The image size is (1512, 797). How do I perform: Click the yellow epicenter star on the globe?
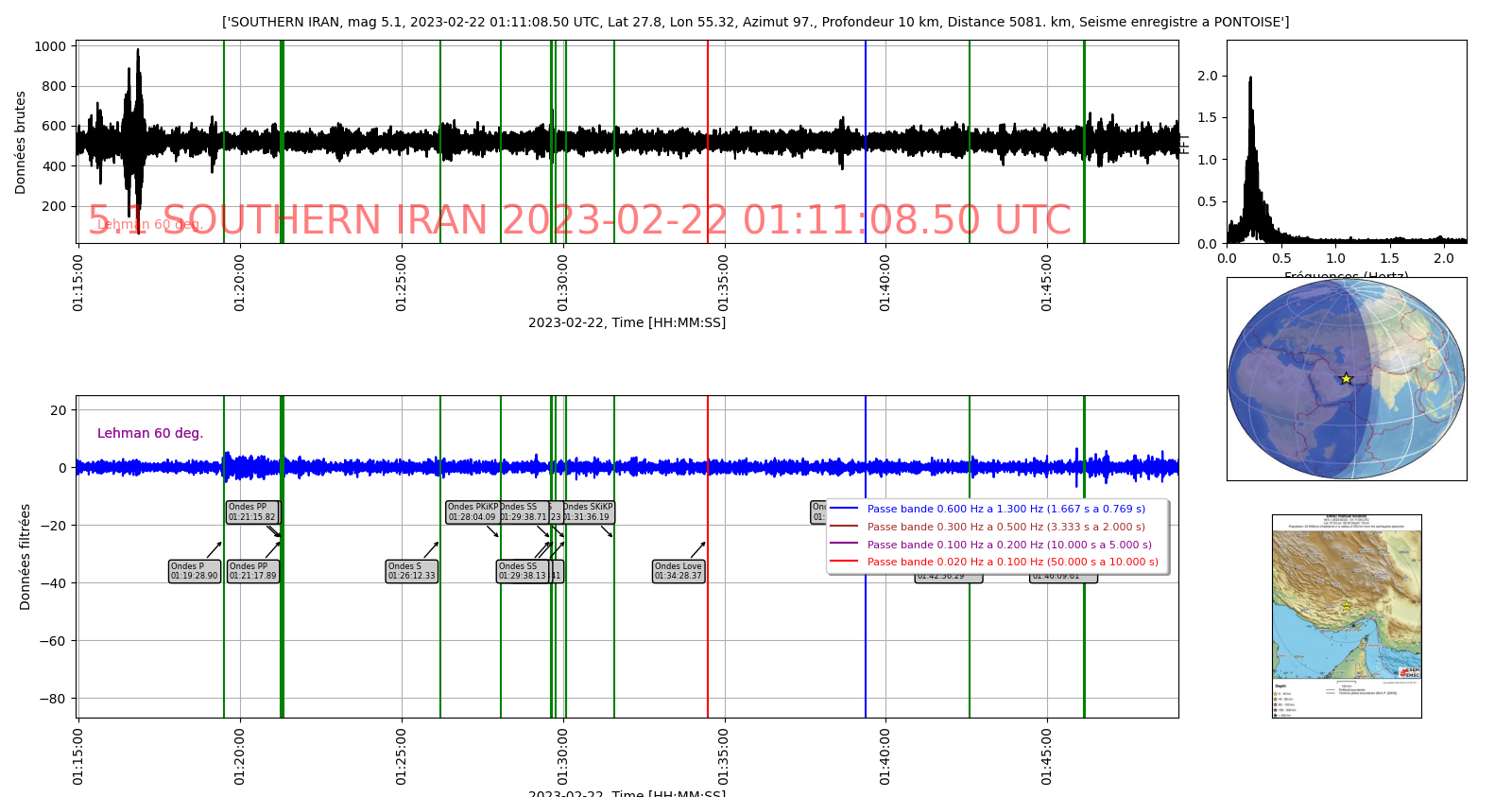coord(1346,379)
